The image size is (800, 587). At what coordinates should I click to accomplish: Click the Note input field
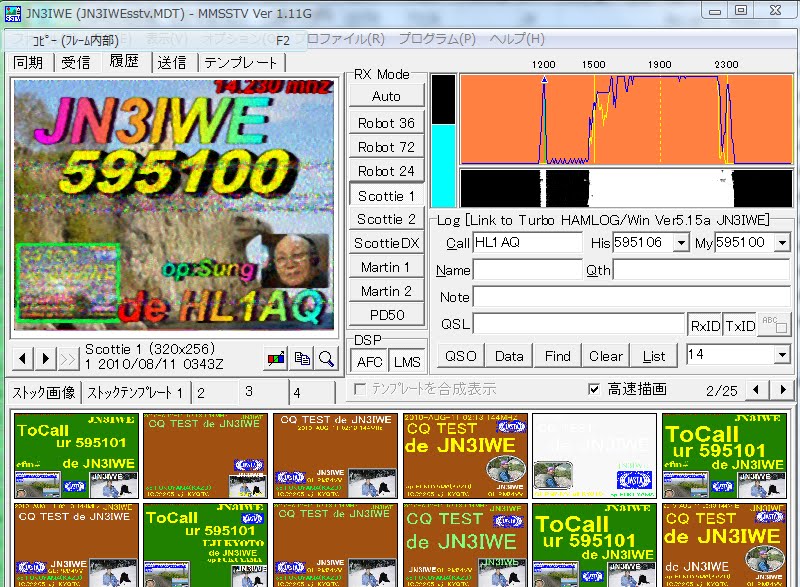click(x=632, y=297)
